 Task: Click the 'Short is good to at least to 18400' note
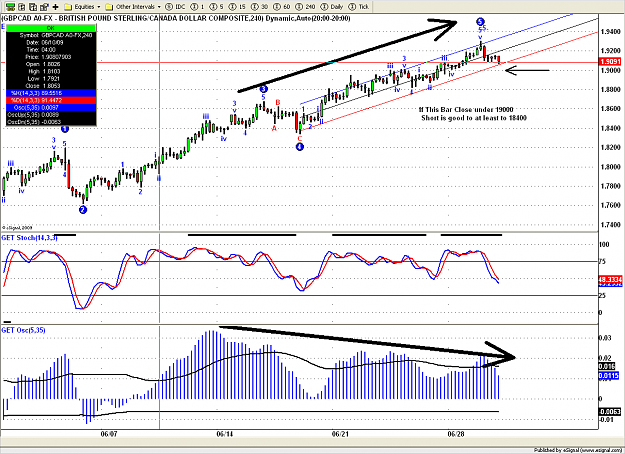pyautogui.click(x=474, y=118)
